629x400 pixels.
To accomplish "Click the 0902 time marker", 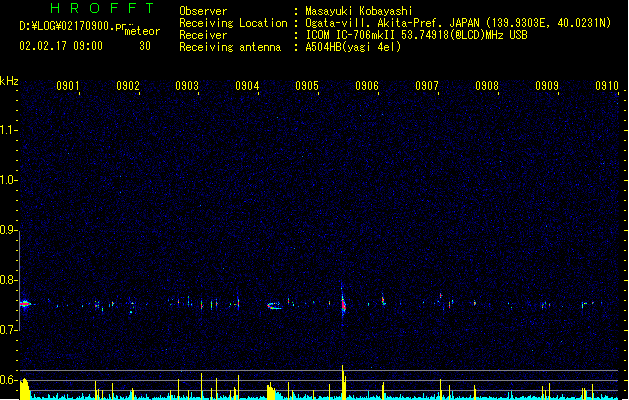I will [128, 86].
